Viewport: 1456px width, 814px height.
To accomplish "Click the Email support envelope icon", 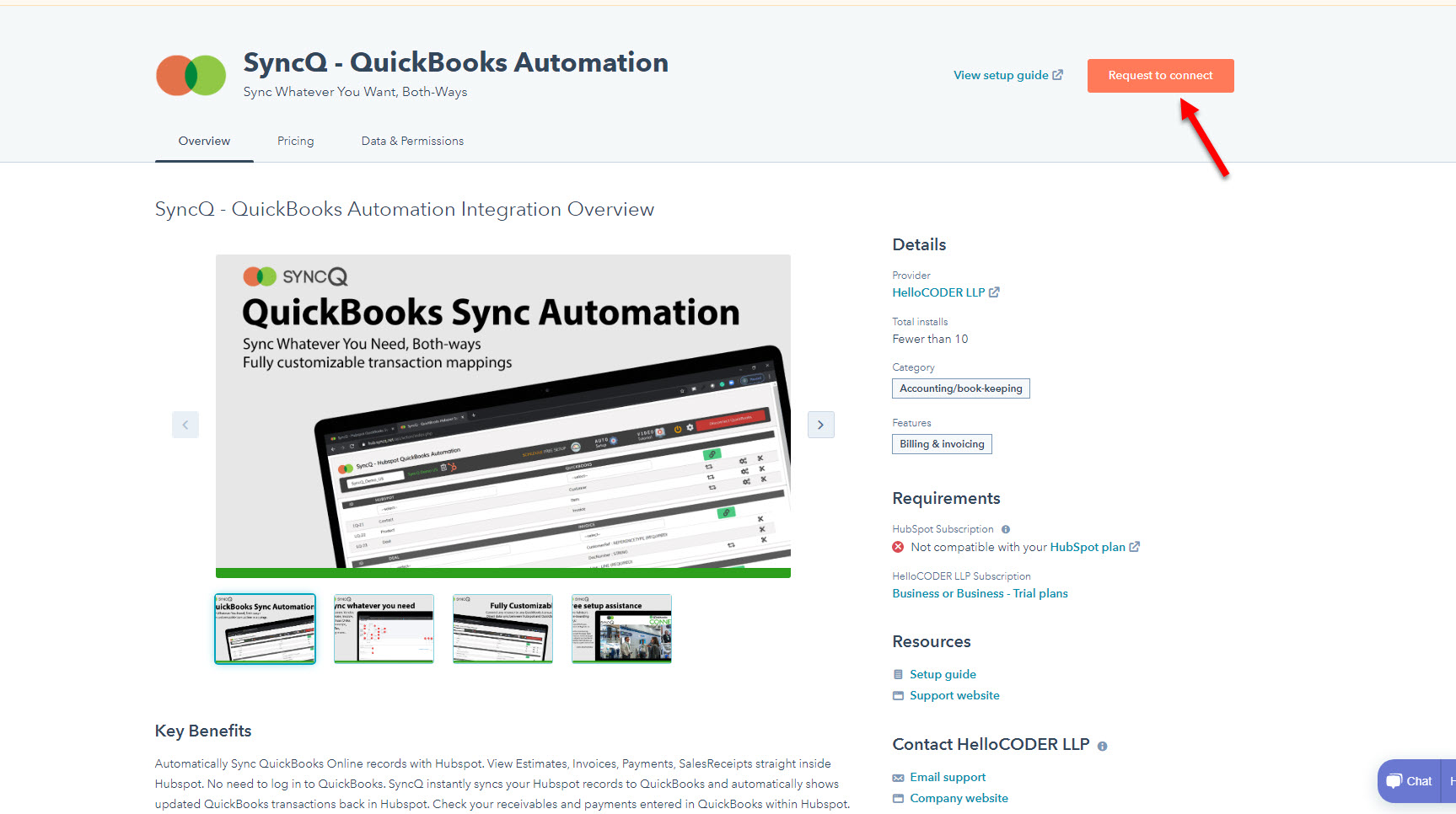I will 898,776.
